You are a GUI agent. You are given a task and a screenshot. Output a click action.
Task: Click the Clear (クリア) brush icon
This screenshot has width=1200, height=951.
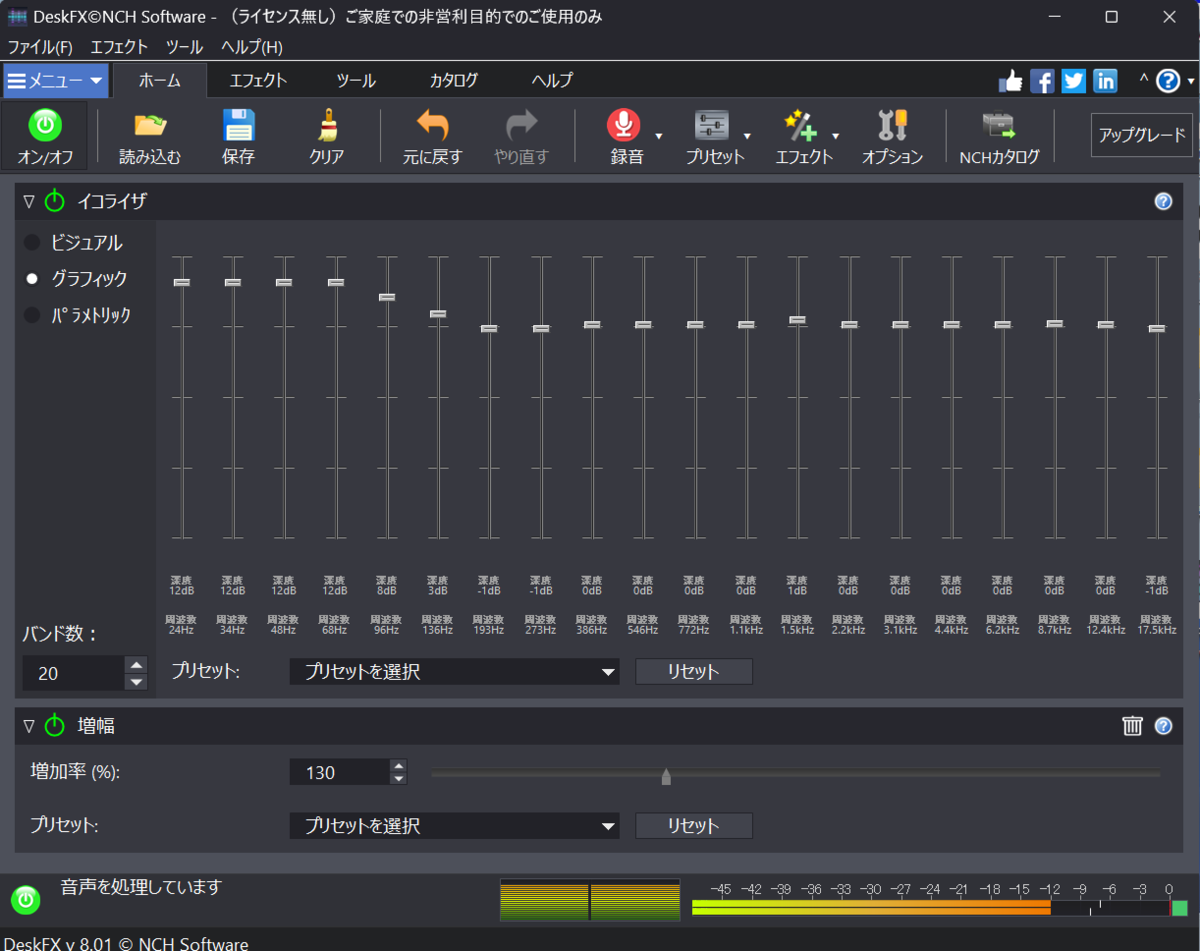(x=327, y=126)
